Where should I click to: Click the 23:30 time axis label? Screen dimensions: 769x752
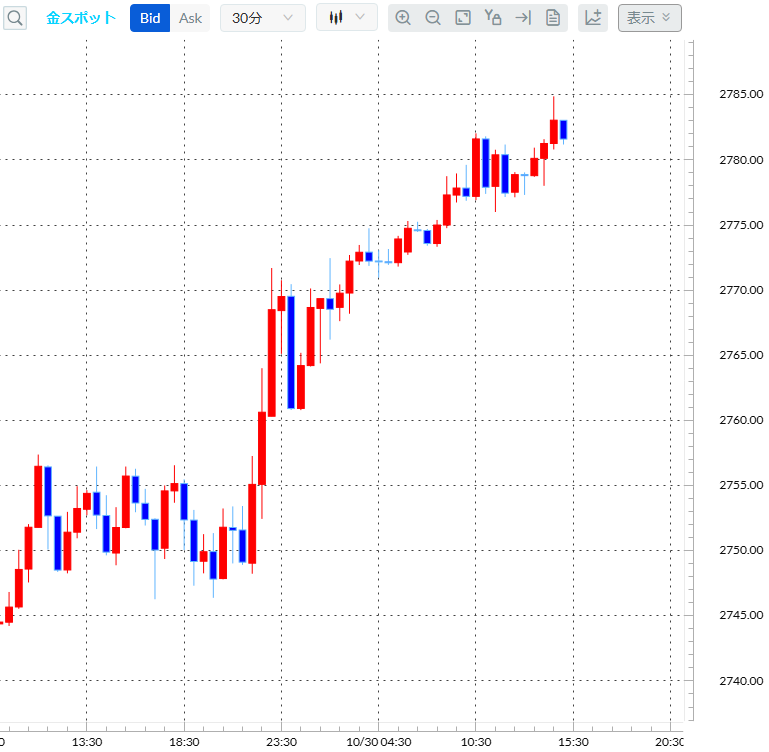click(x=282, y=742)
